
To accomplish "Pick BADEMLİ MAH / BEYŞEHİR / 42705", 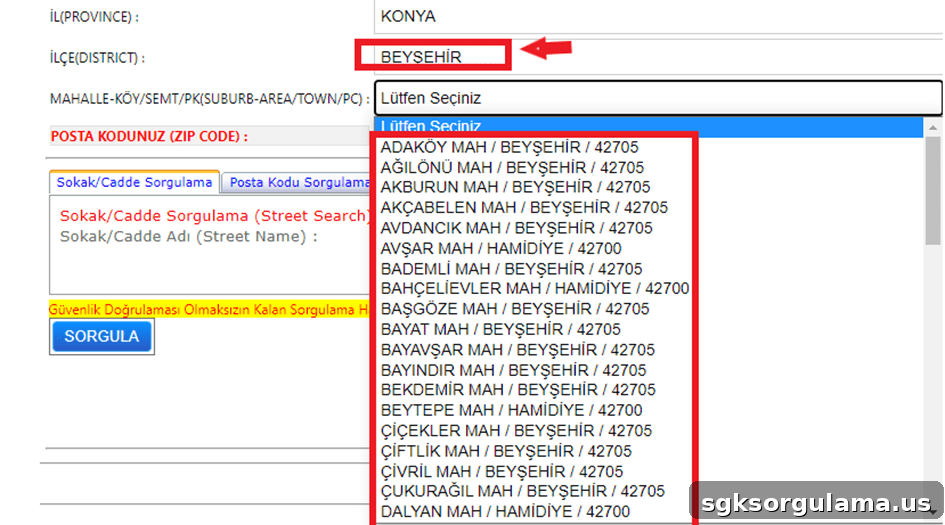I will pos(648,269).
